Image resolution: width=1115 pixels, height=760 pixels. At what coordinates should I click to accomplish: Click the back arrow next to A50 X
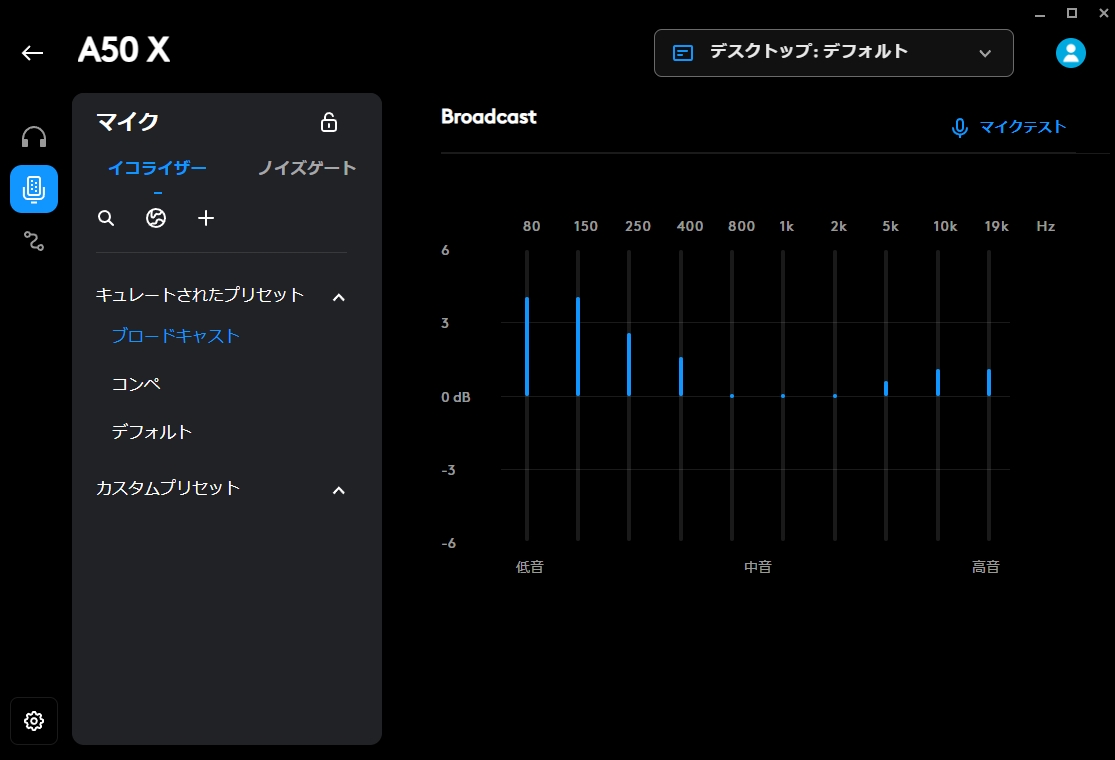pyautogui.click(x=32, y=53)
